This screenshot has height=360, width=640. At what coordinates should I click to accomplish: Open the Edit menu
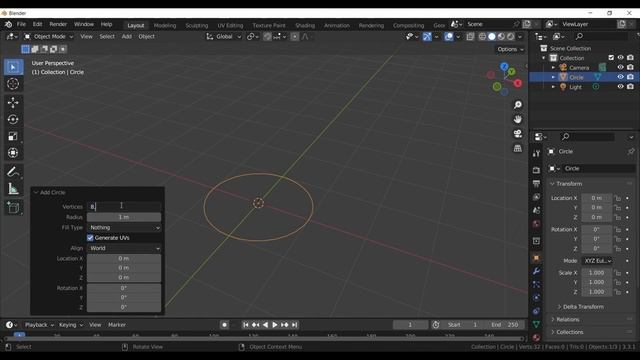coord(37,24)
